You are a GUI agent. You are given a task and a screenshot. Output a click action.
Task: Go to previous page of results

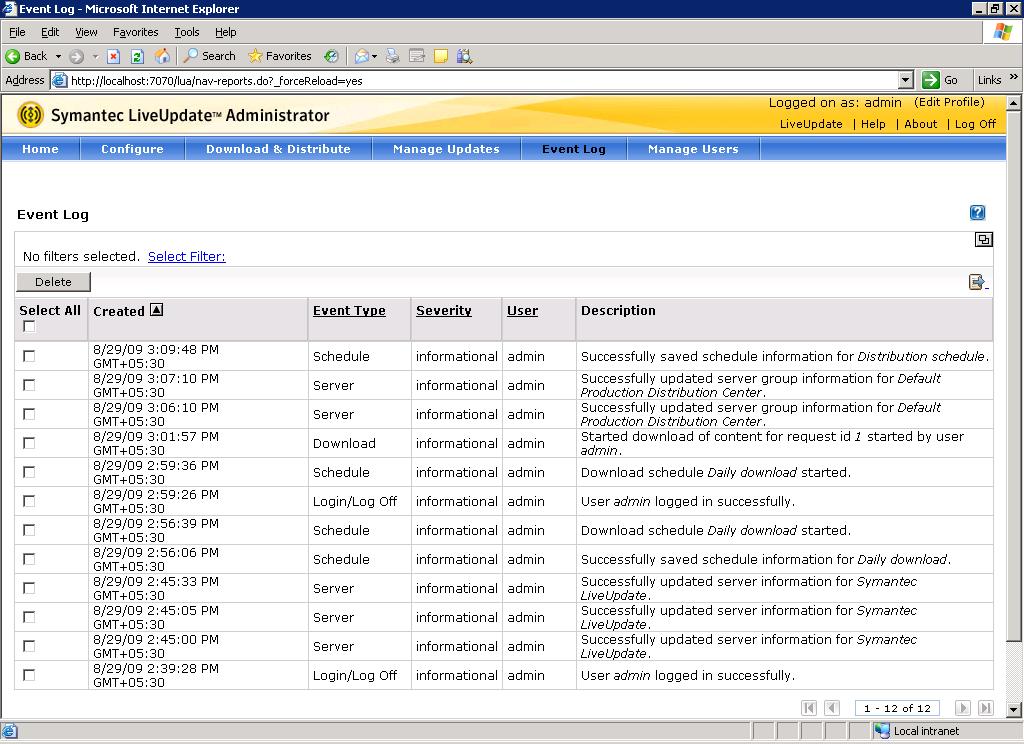832,707
